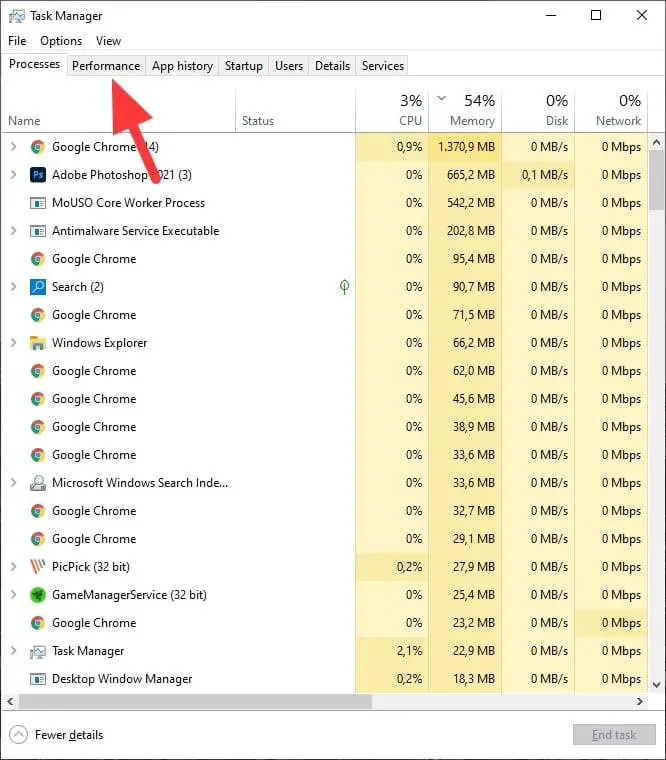Click the green leaf status icon on the Search row

(344, 287)
